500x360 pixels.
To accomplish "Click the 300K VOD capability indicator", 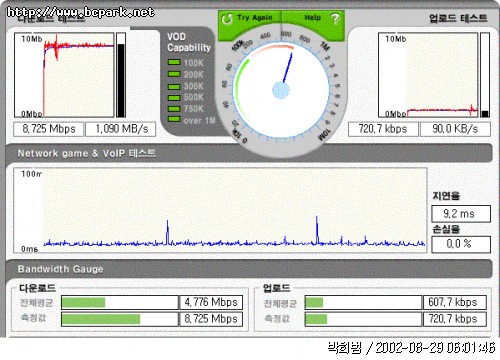I will (x=174, y=87).
